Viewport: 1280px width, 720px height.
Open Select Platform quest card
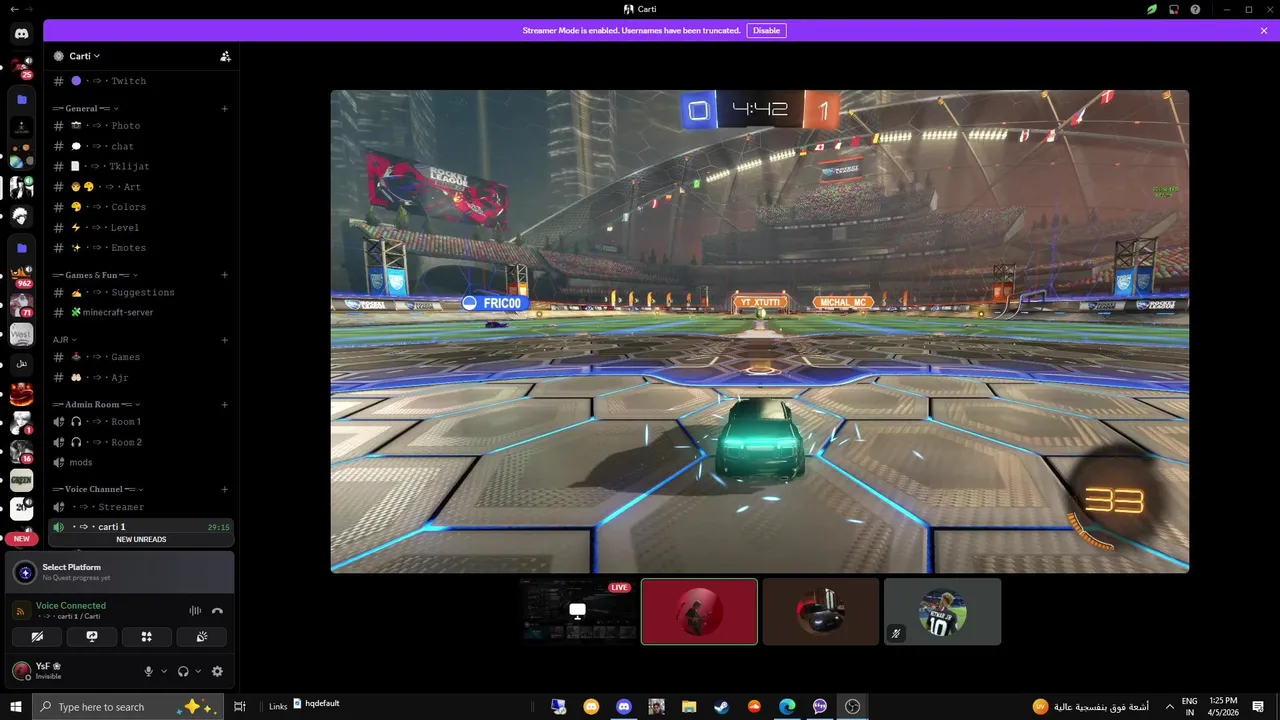[x=121, y=572]
